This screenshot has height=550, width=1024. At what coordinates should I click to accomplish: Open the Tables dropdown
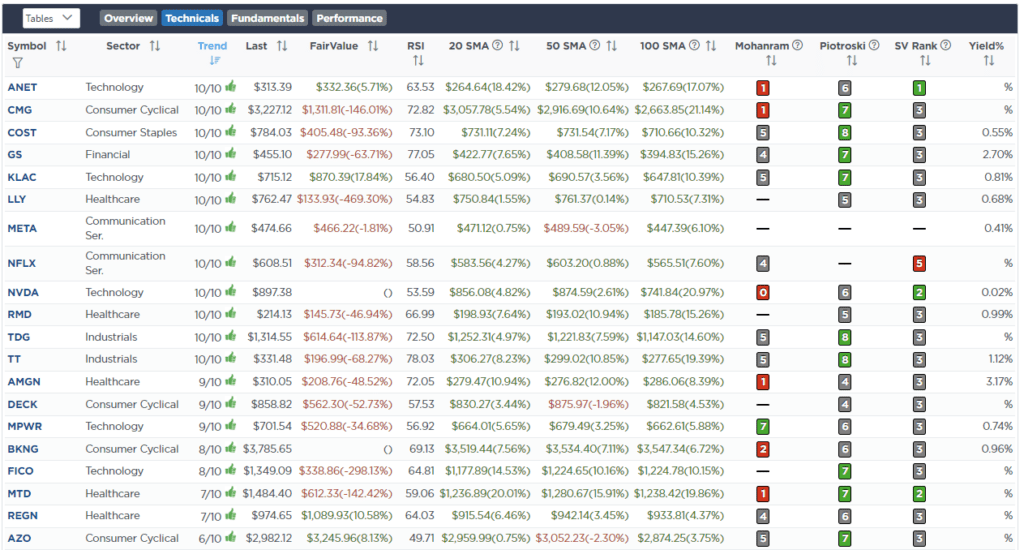51,18
